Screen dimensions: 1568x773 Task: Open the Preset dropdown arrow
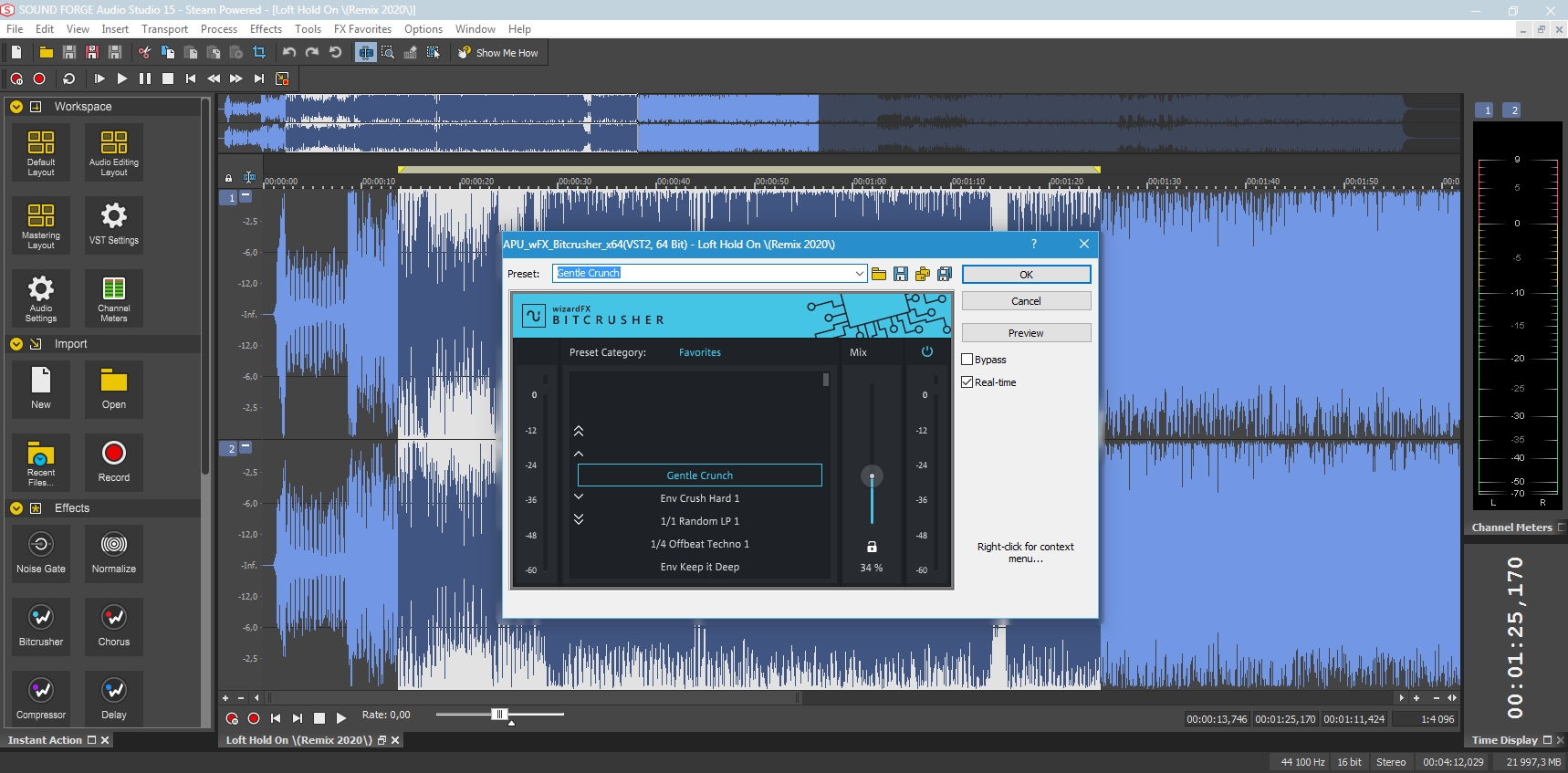(859, 274)
